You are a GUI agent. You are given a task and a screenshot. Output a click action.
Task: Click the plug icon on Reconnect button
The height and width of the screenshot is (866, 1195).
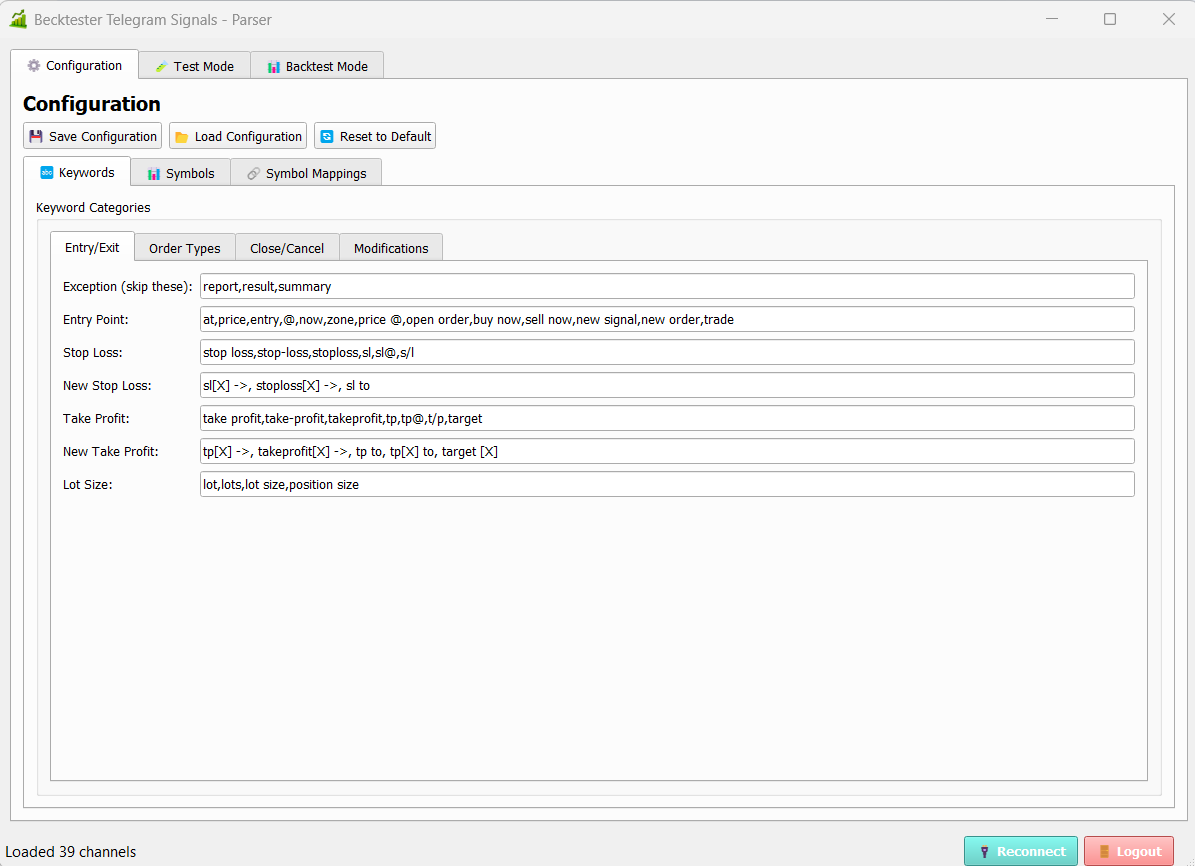coord(984,852)
